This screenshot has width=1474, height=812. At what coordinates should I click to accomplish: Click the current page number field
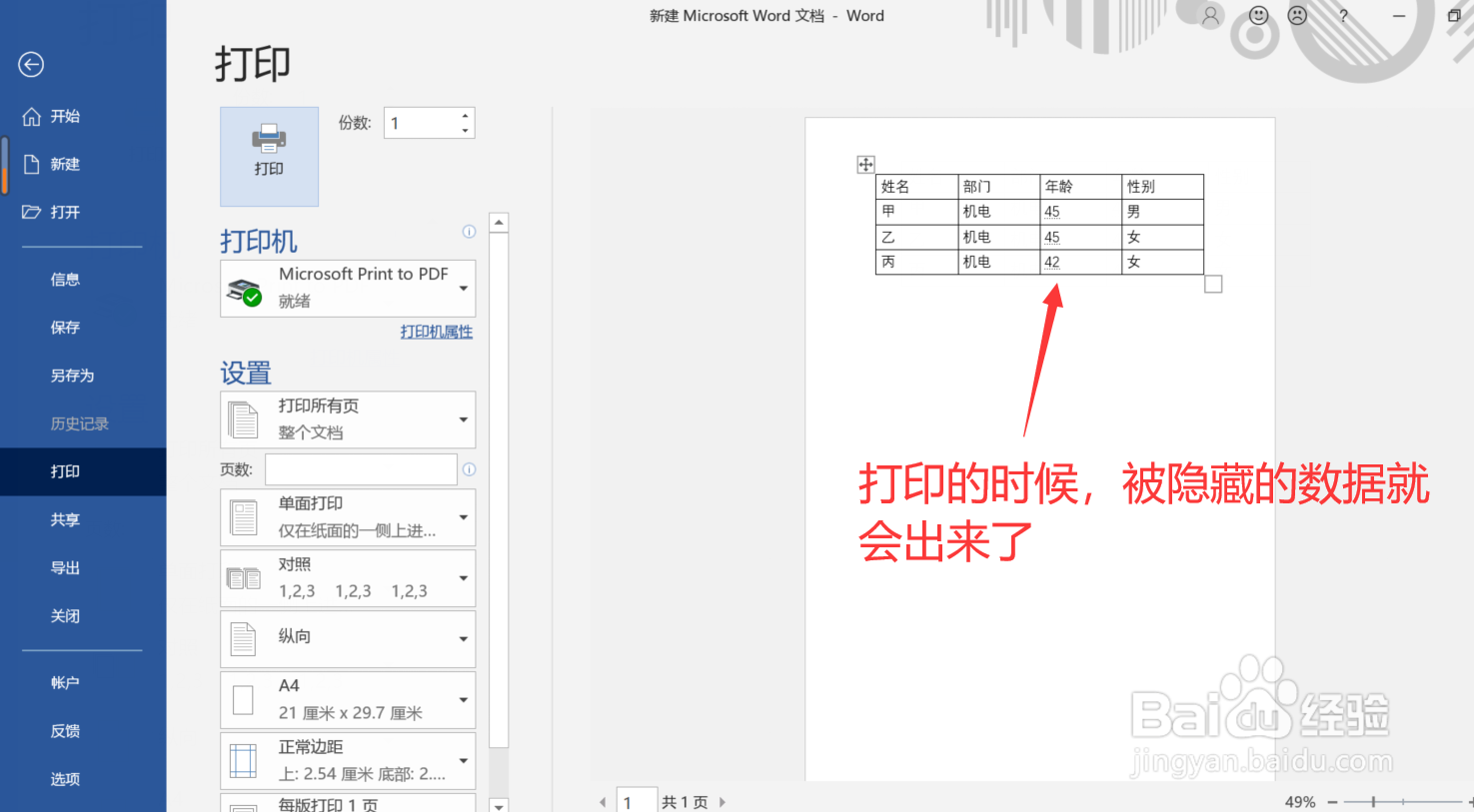tap(636, 802)
